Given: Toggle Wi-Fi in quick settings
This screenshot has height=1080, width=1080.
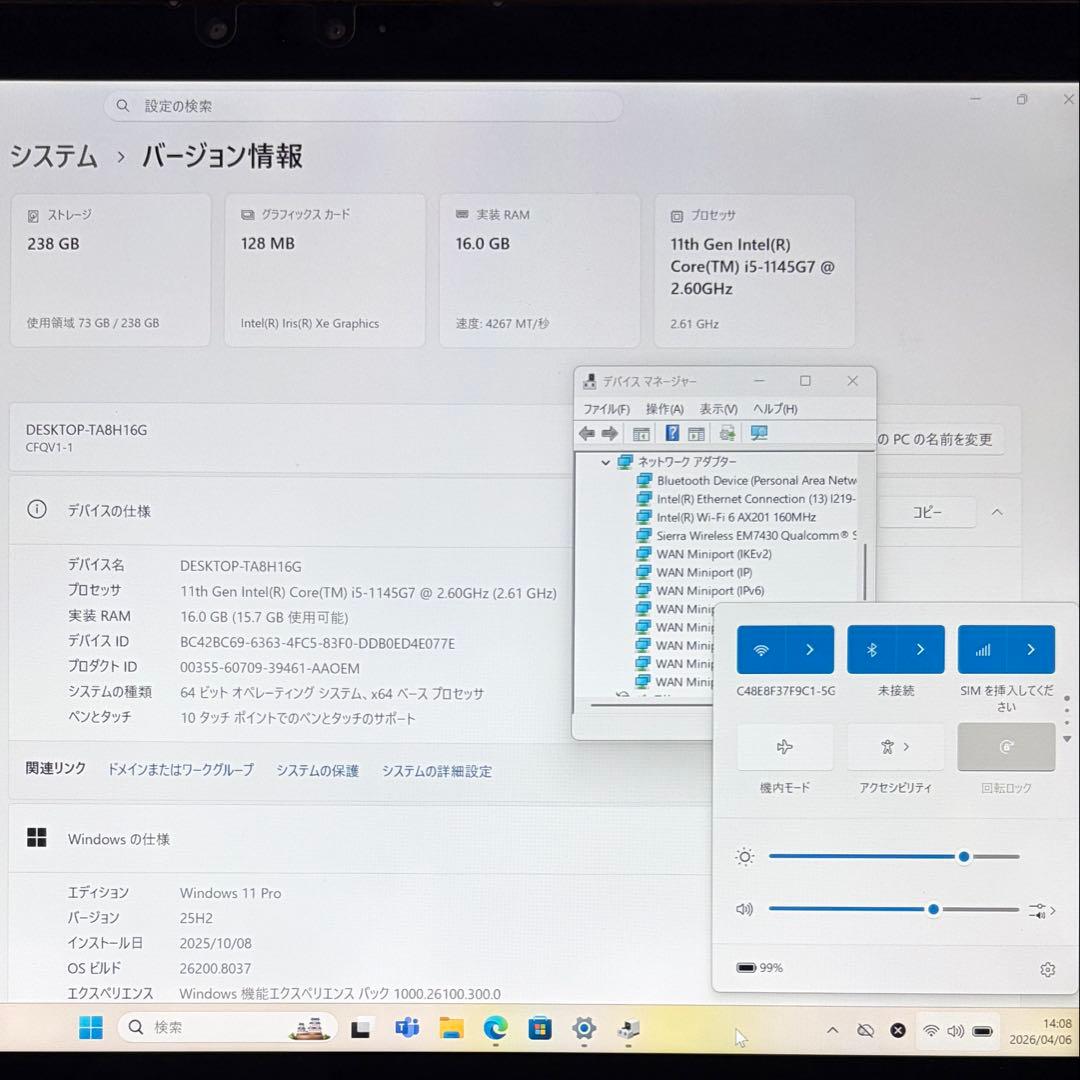Looking at the screenshot, I should click(x=761, y=650).
